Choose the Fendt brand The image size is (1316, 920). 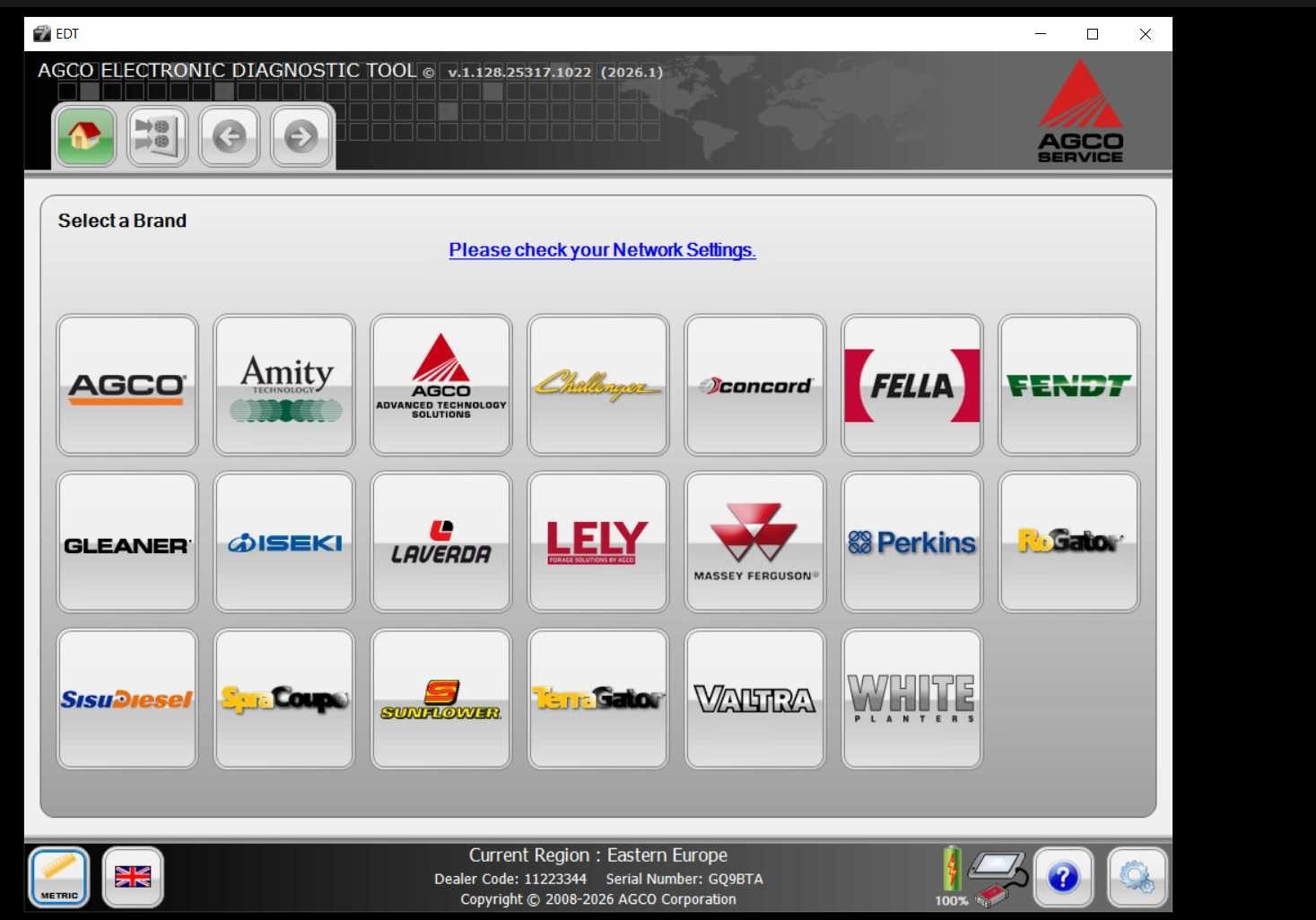pyautogui.click(x=1069, y=385)
